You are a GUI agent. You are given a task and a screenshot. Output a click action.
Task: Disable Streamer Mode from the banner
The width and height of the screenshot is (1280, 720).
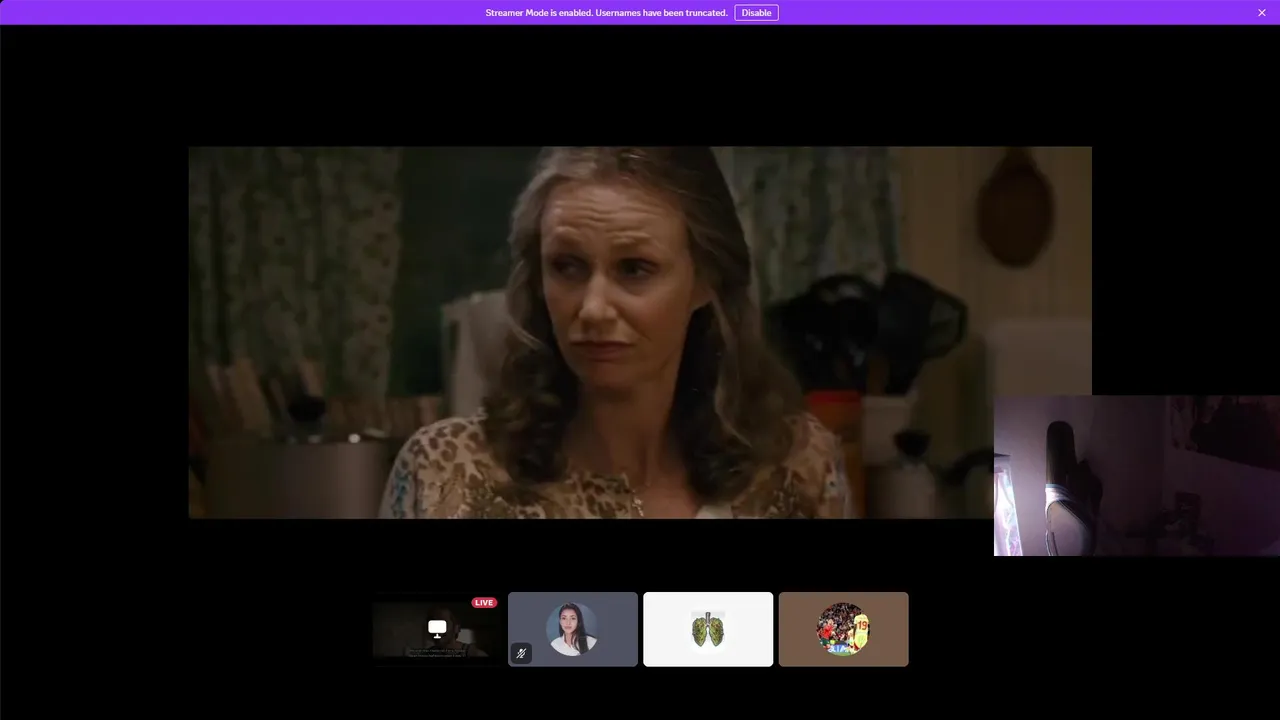click(756, 13)
